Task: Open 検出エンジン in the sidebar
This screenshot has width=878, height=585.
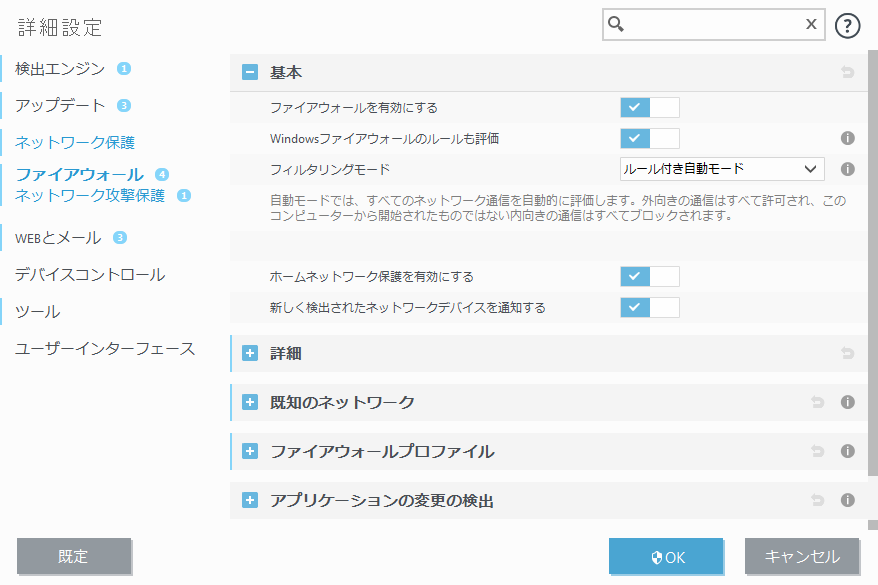Action: click(60, 69)
